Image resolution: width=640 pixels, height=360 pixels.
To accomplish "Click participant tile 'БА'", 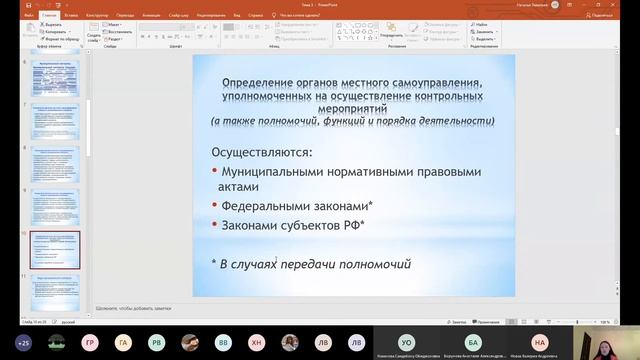I will [x=473, y=343].
